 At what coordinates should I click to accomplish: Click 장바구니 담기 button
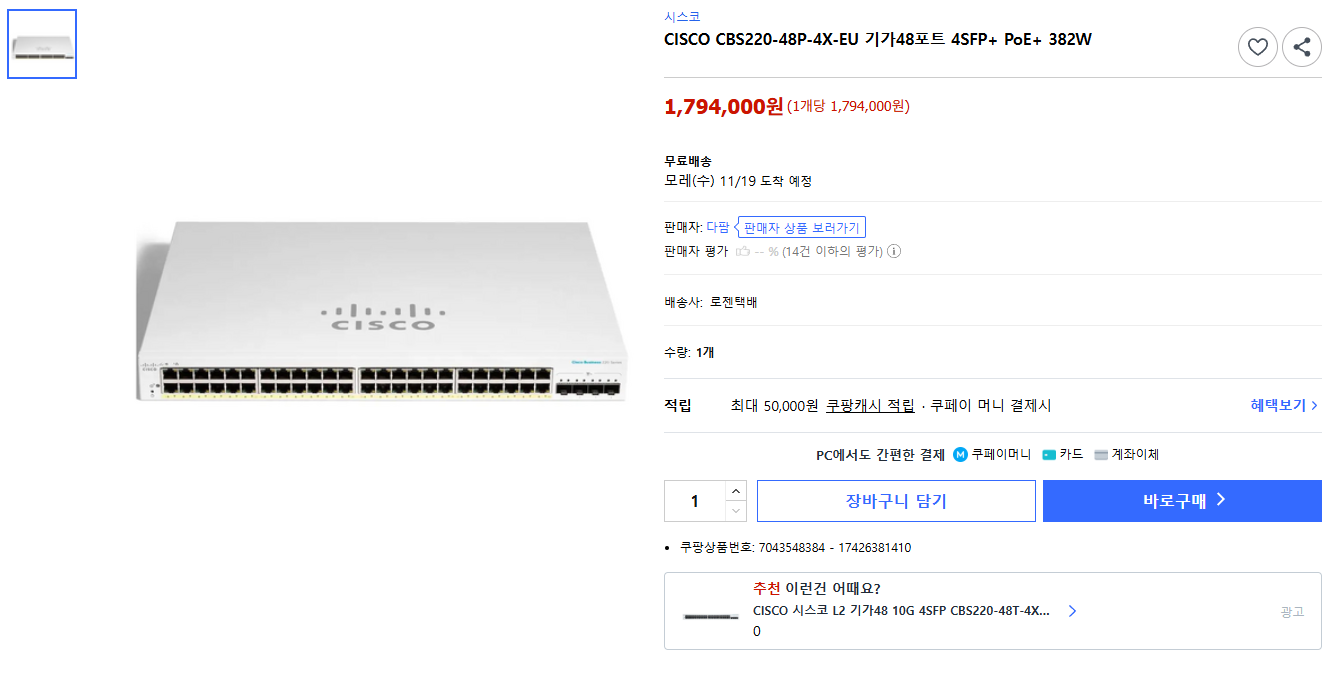[x=896, y=501]
